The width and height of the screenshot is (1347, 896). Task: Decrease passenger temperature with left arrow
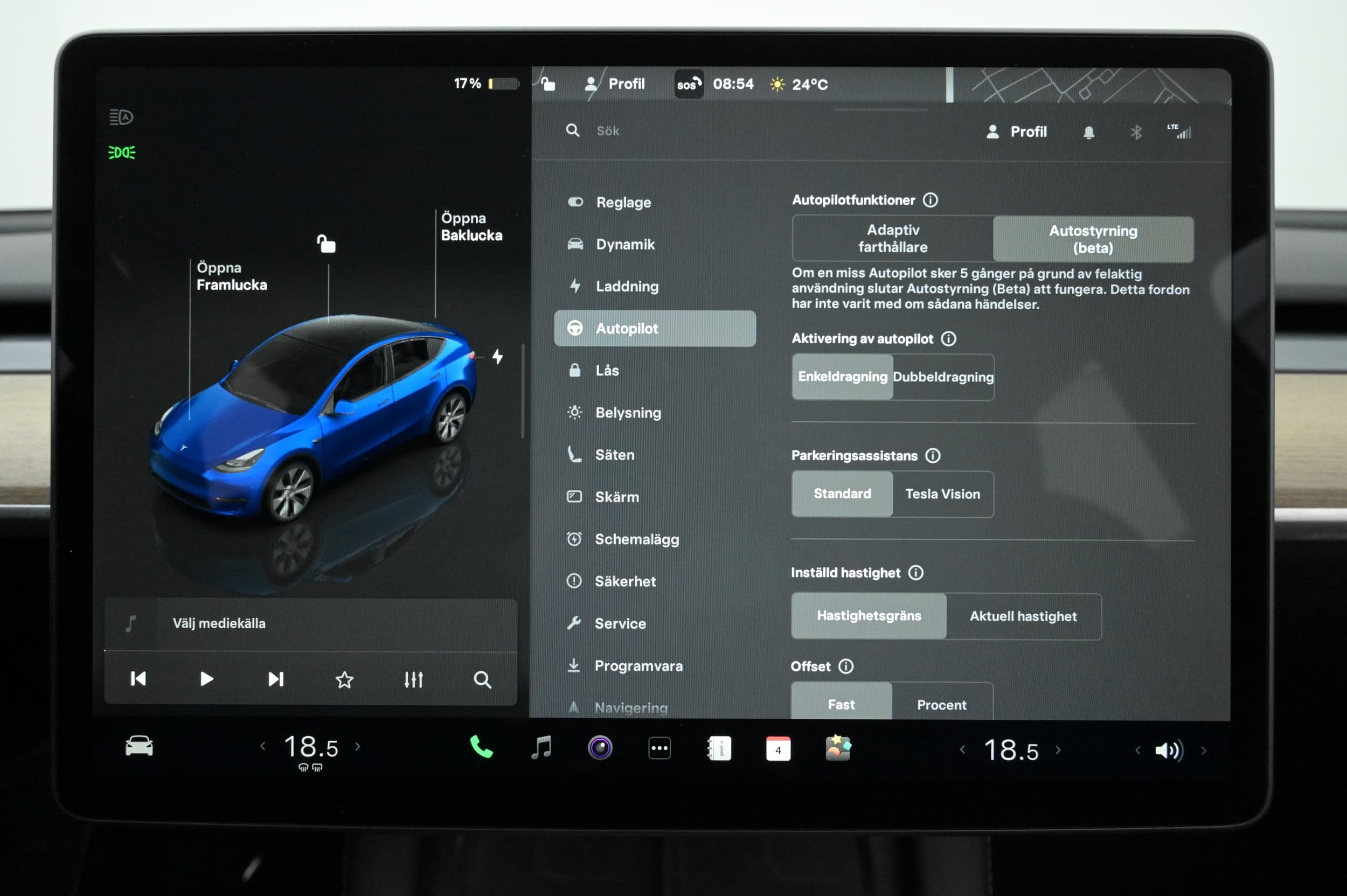tap(963, 749)
